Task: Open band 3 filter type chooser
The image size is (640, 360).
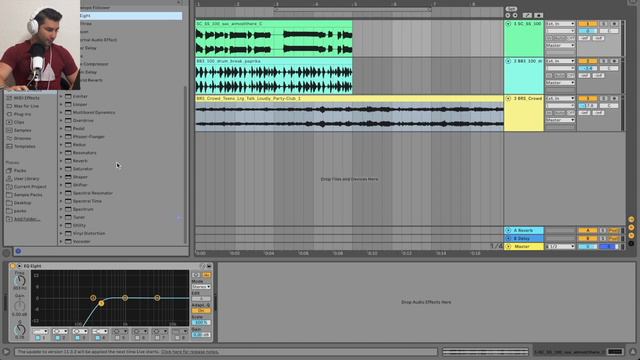Action: tap(80, 331)
